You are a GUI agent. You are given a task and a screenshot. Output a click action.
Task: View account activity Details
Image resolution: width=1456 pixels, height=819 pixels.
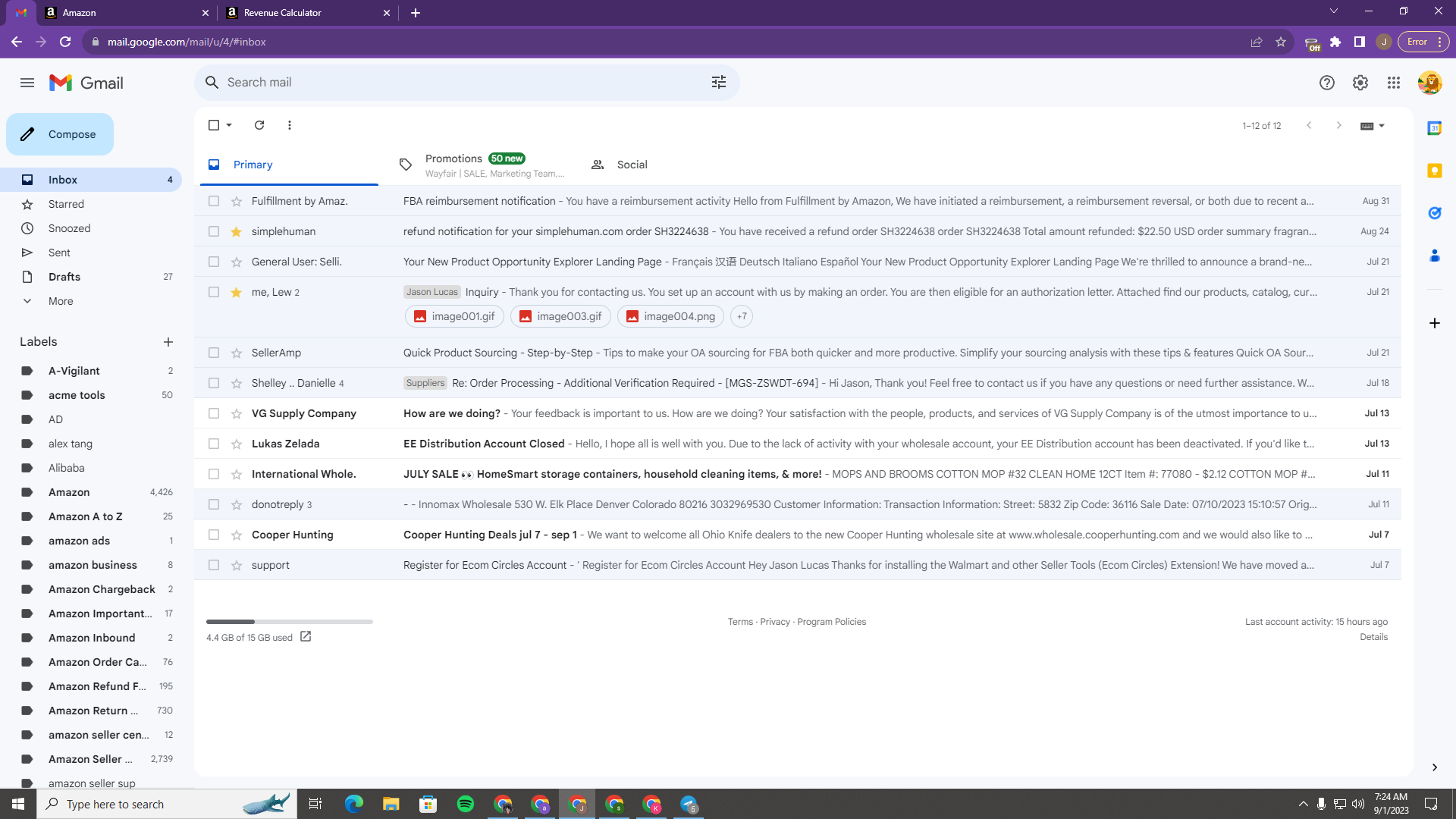coord(1373,637)
